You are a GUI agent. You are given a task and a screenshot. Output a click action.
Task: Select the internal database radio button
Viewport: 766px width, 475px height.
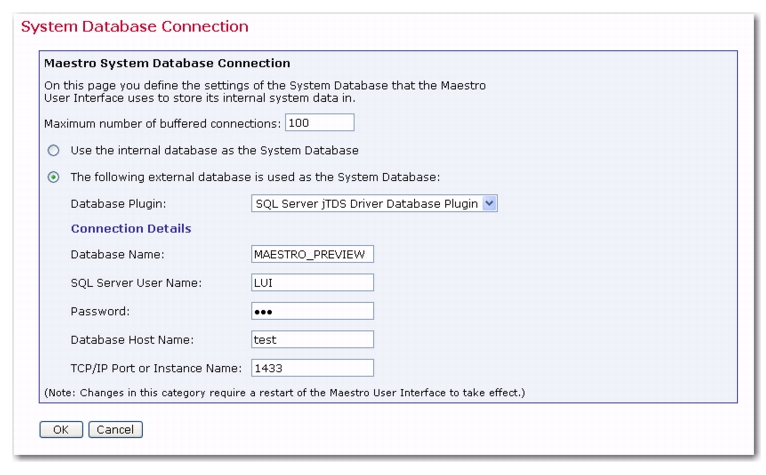click(x=53, y=151)
